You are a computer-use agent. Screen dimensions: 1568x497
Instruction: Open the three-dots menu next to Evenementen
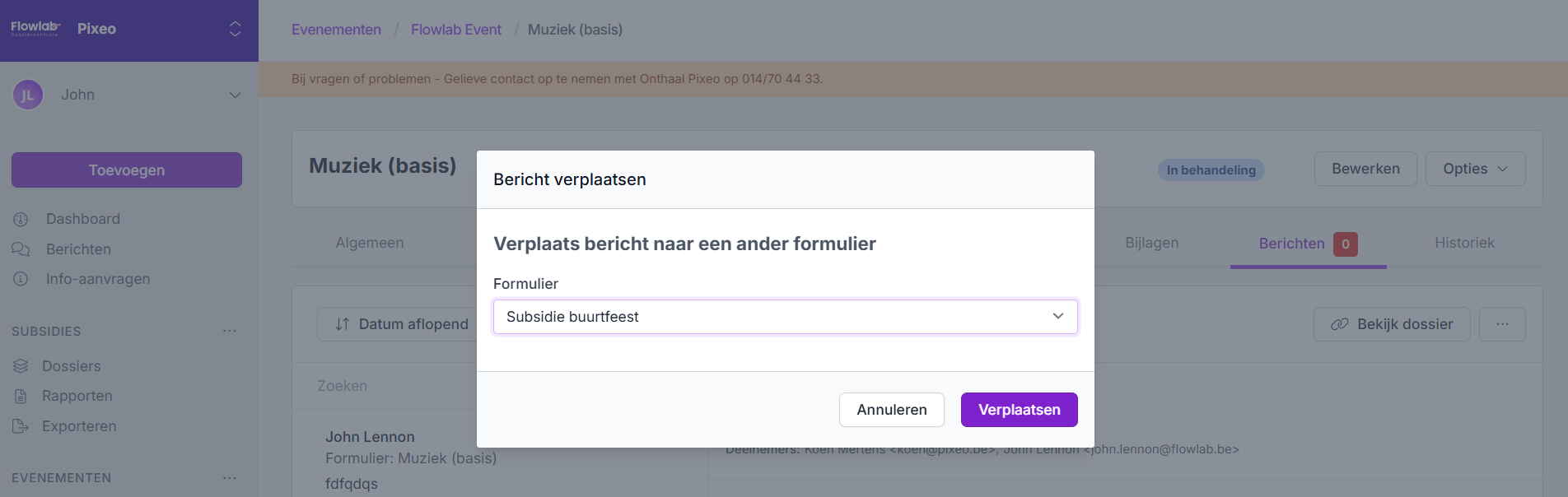(230, 478)
